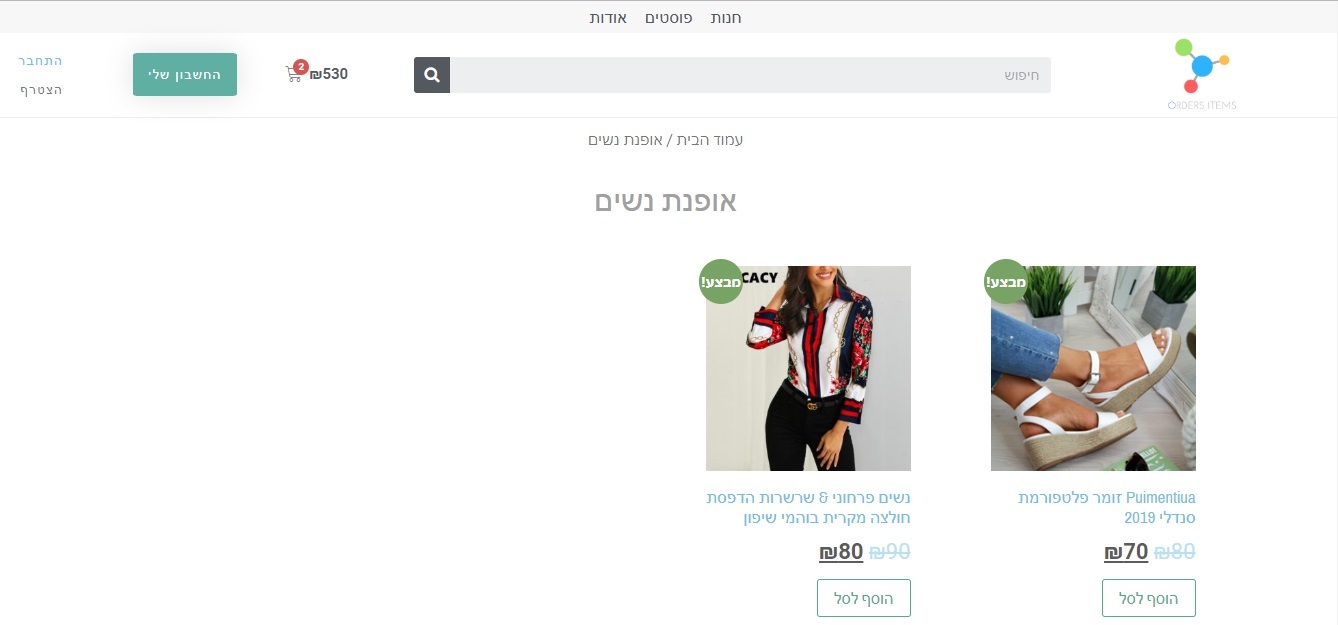Click the הצטרף sign-up link
This screenshot has width=1338, height=625.
(x=42, y=90)
